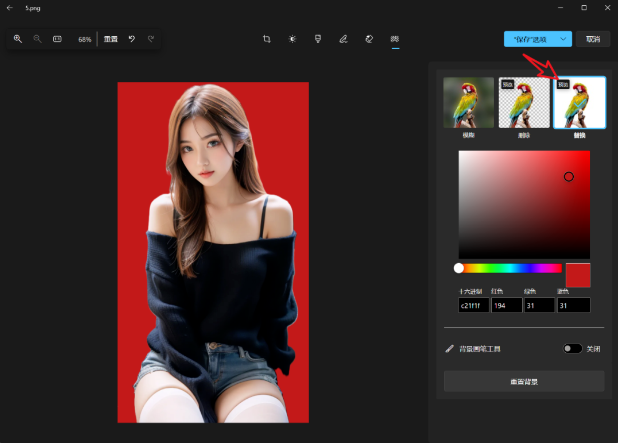Click the blue save options button
The image size is (618, 443).
[530, 39]
